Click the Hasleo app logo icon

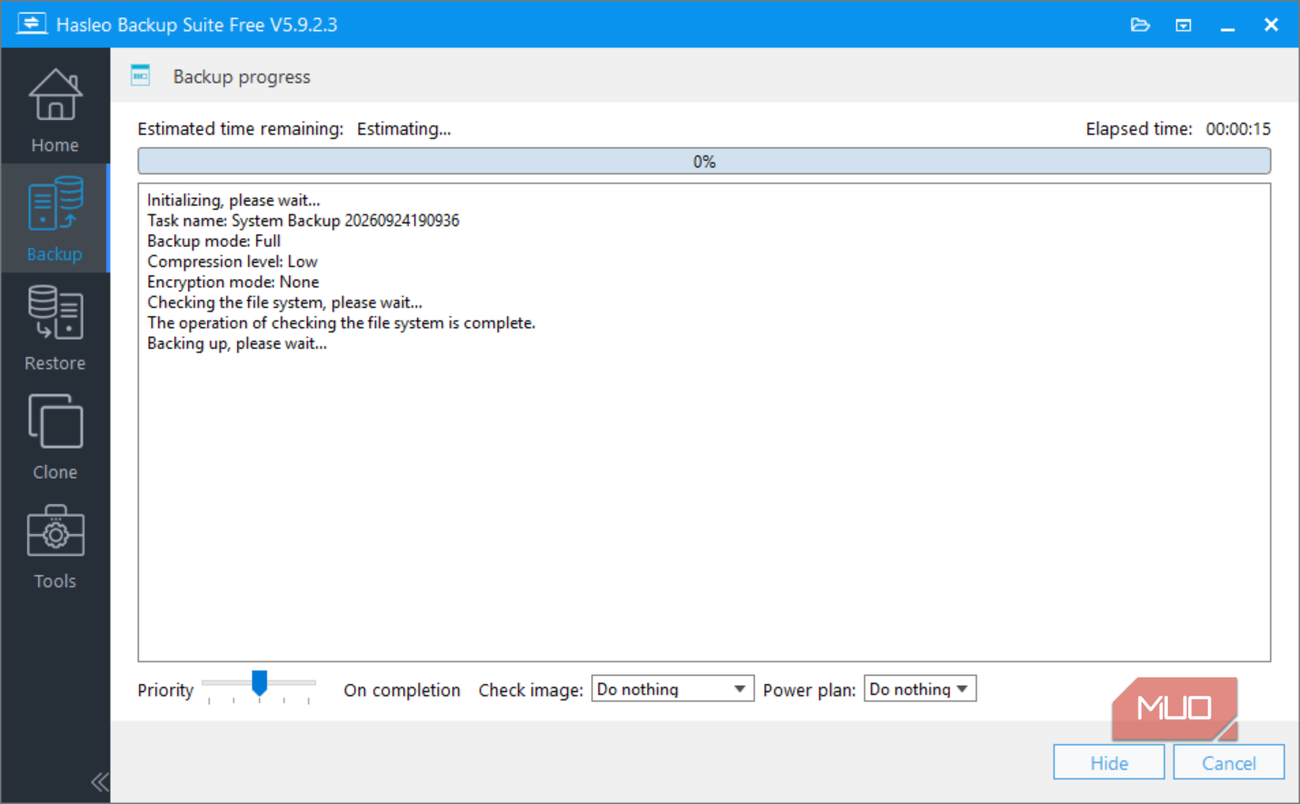pos(31,24)
